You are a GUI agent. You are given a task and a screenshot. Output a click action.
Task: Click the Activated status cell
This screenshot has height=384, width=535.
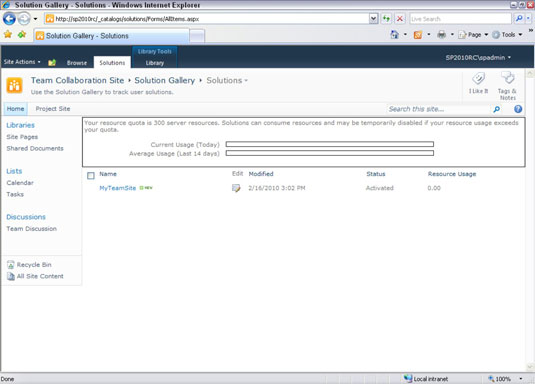coord(379,188)
